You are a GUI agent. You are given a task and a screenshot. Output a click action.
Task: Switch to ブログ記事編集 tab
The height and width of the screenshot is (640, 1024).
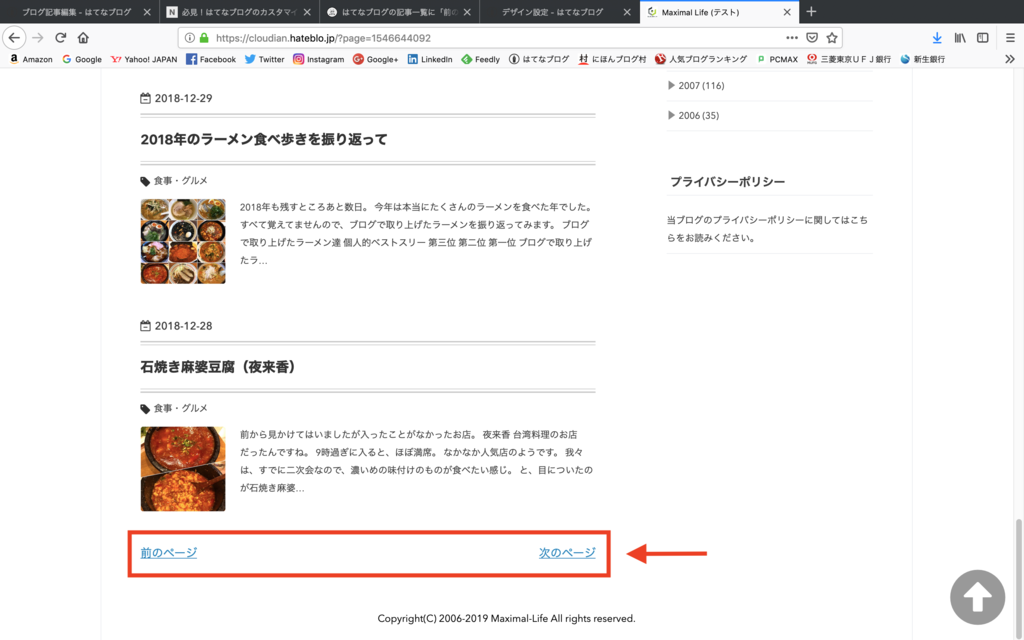(77, 12)
